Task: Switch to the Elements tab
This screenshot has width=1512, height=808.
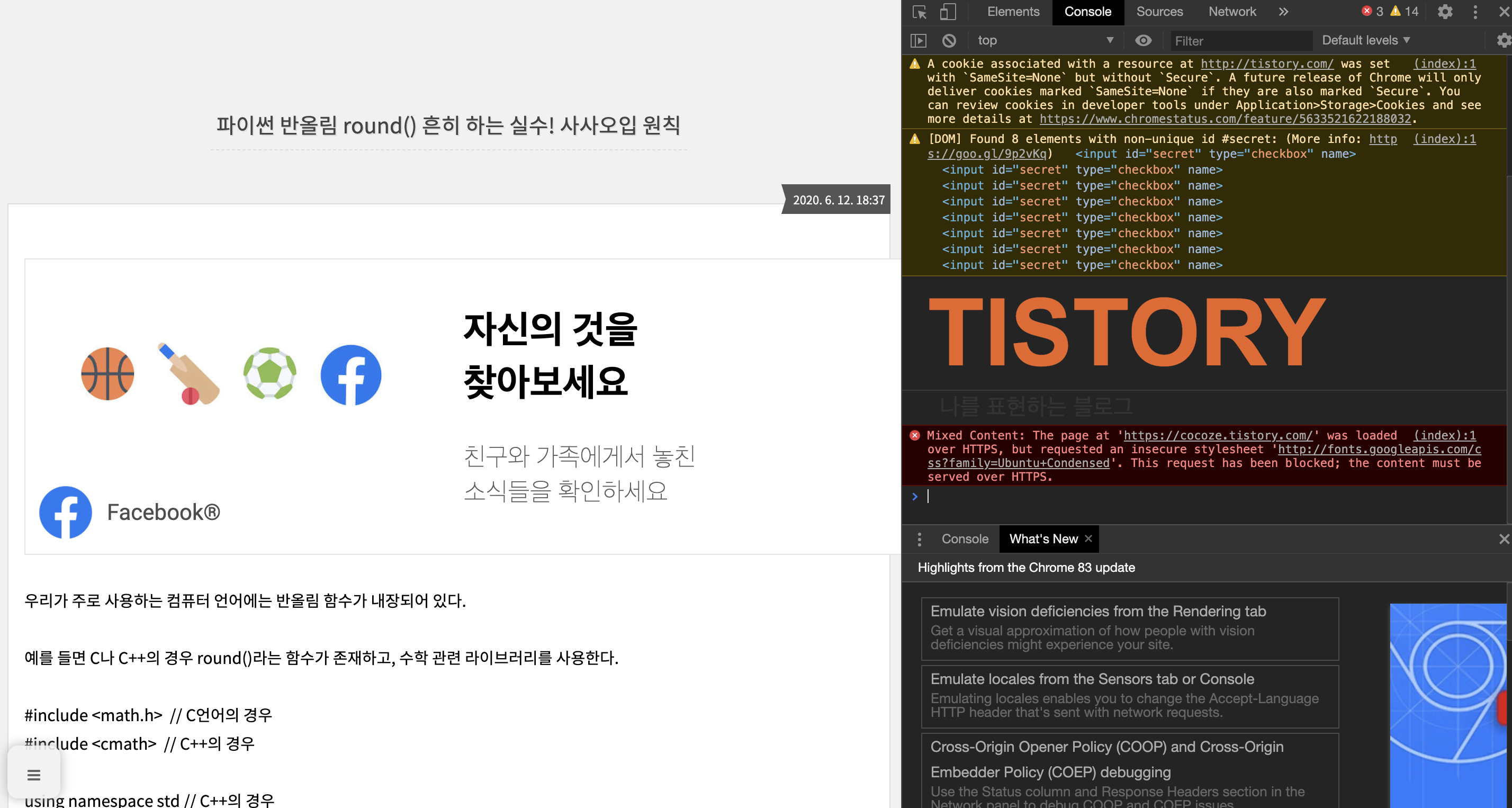Action: coord(1013,12)
